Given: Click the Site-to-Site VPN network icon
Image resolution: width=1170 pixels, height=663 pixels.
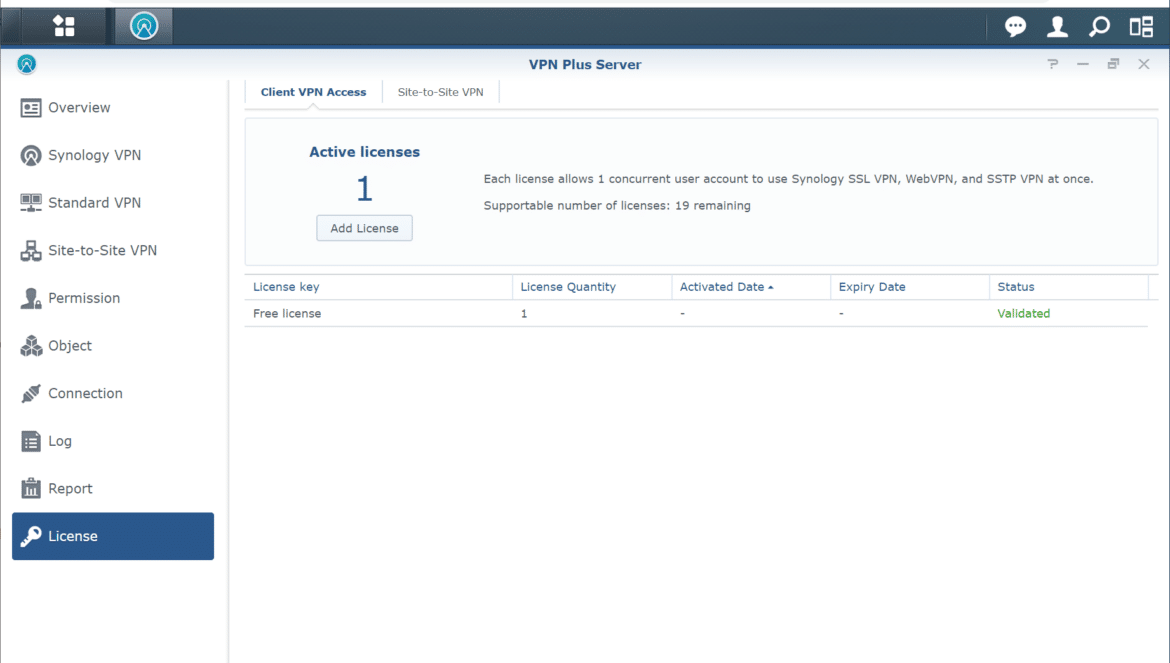Looking at the screenshot, I should pyautogui.click(x=31, y=251).
